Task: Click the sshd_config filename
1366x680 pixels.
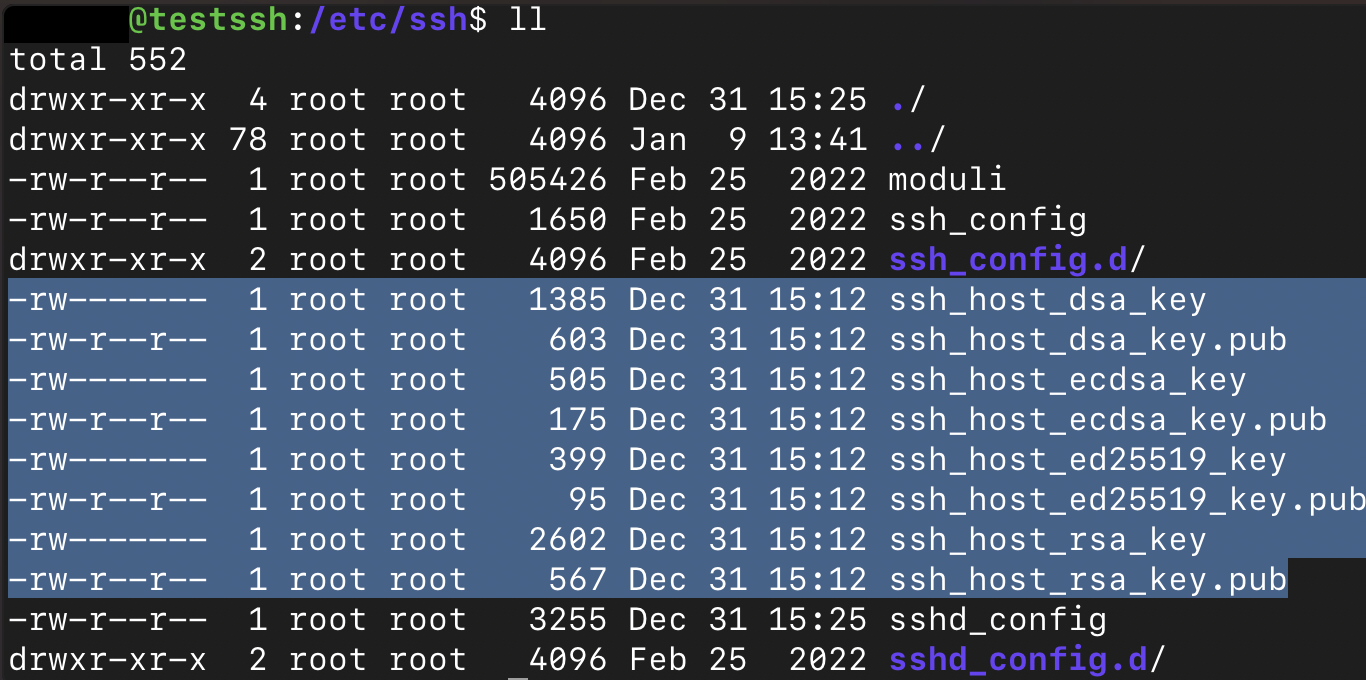Action: 997,619
